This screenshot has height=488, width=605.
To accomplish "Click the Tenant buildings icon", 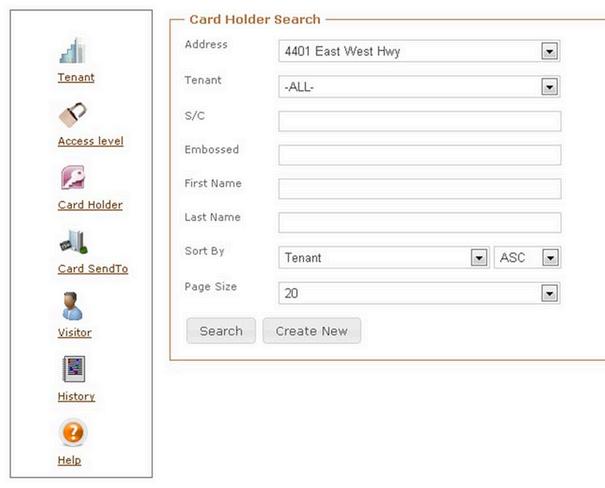I will [74, 51].
